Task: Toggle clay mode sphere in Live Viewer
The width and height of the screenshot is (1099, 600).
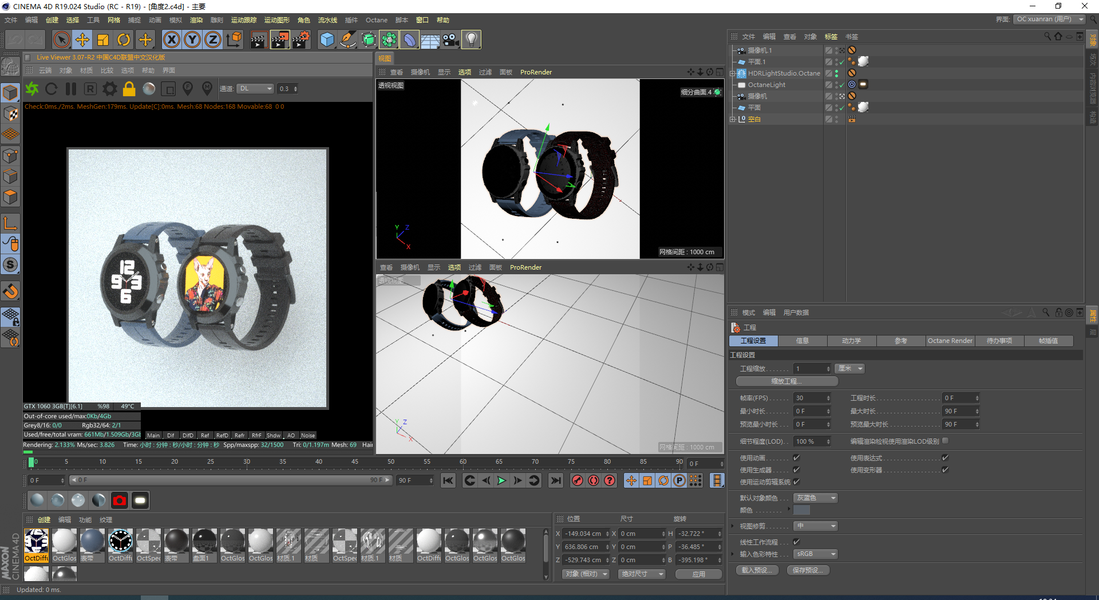Action: click(149, 89)
